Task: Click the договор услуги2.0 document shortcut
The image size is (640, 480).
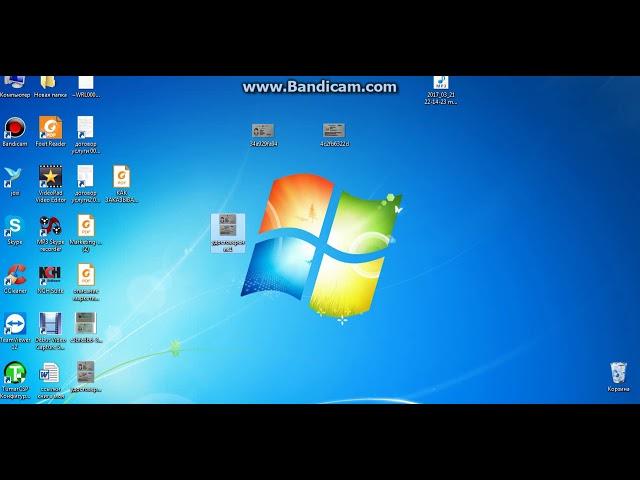Action: [86, 184]
